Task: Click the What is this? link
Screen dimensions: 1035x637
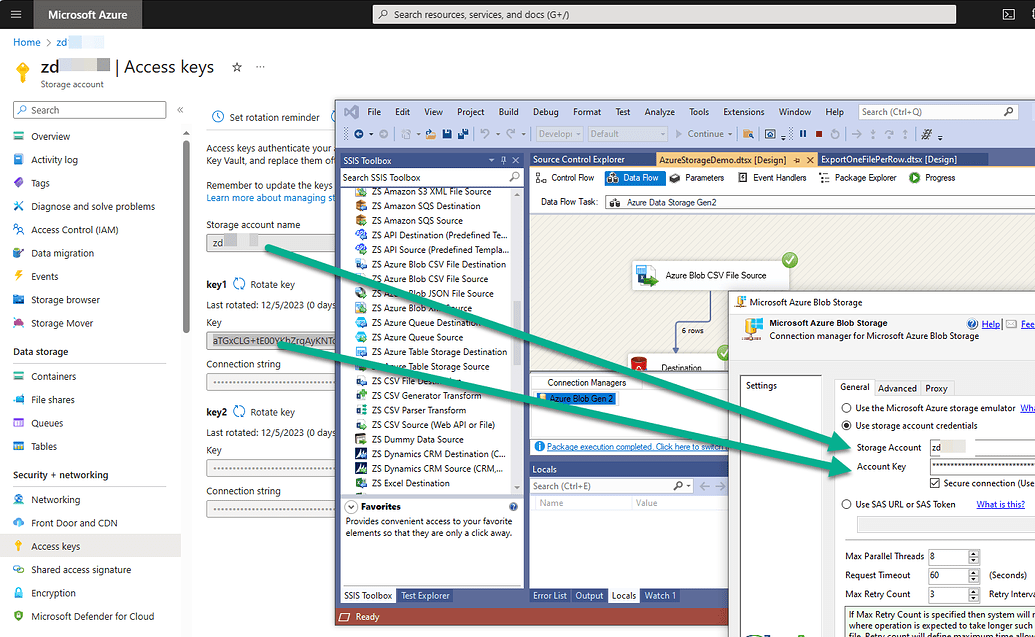Action: 1000,503
